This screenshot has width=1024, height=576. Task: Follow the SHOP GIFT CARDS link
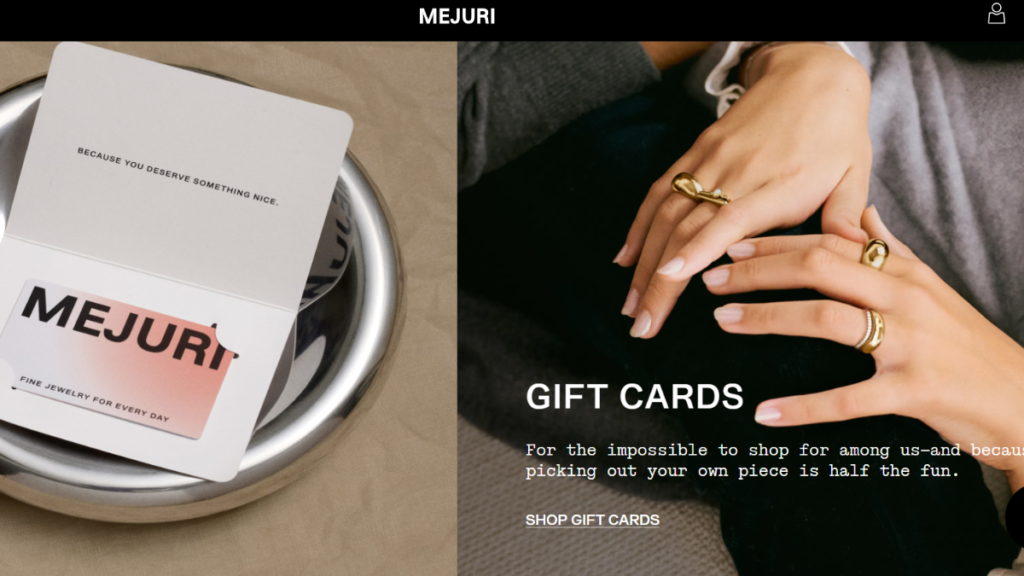click(x=592, y=520)
